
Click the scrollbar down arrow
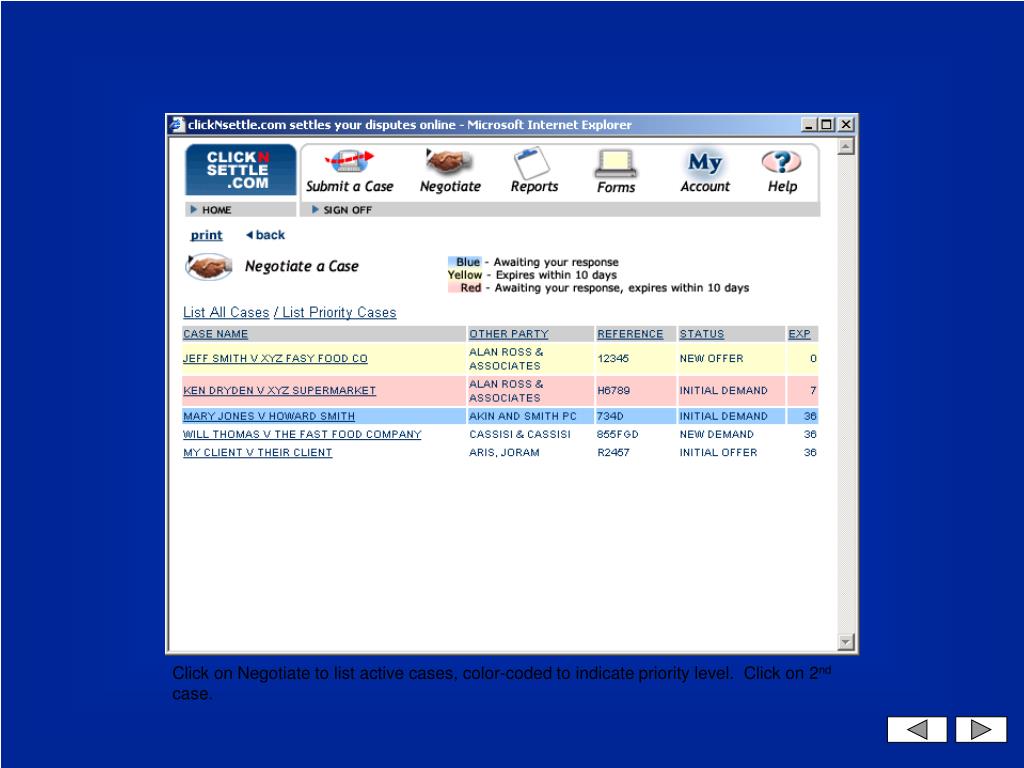[x=846, y=642]
